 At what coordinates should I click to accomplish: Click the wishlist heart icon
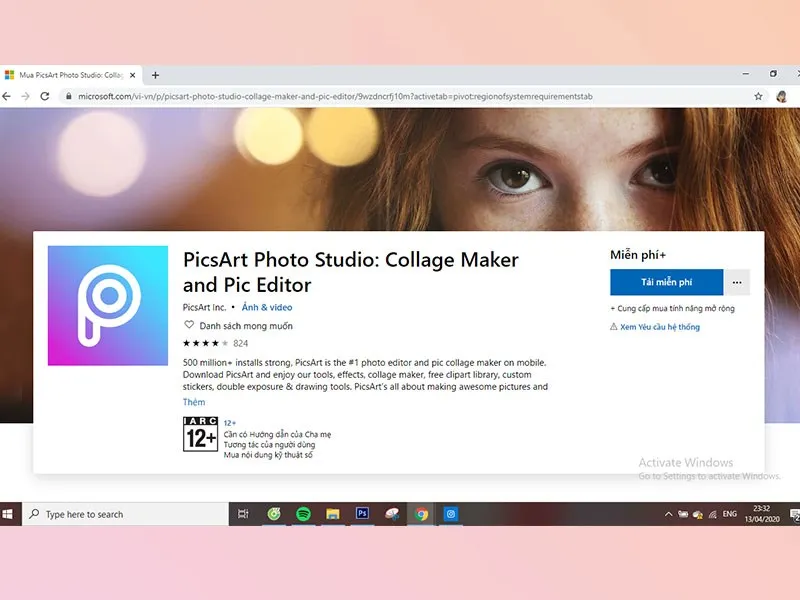pos(189,325)
